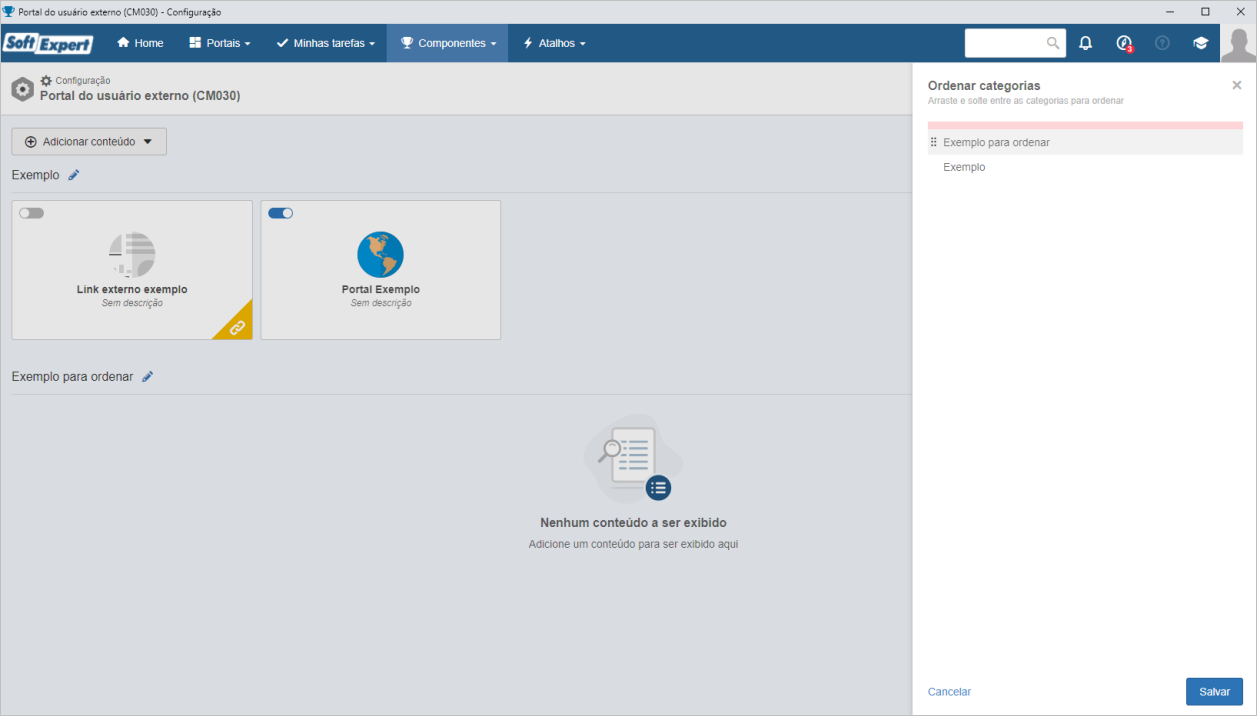Disable the Portal Exemplo toggle
Viewport: 1257px width, 716px height.
click(x=281, y=213)
